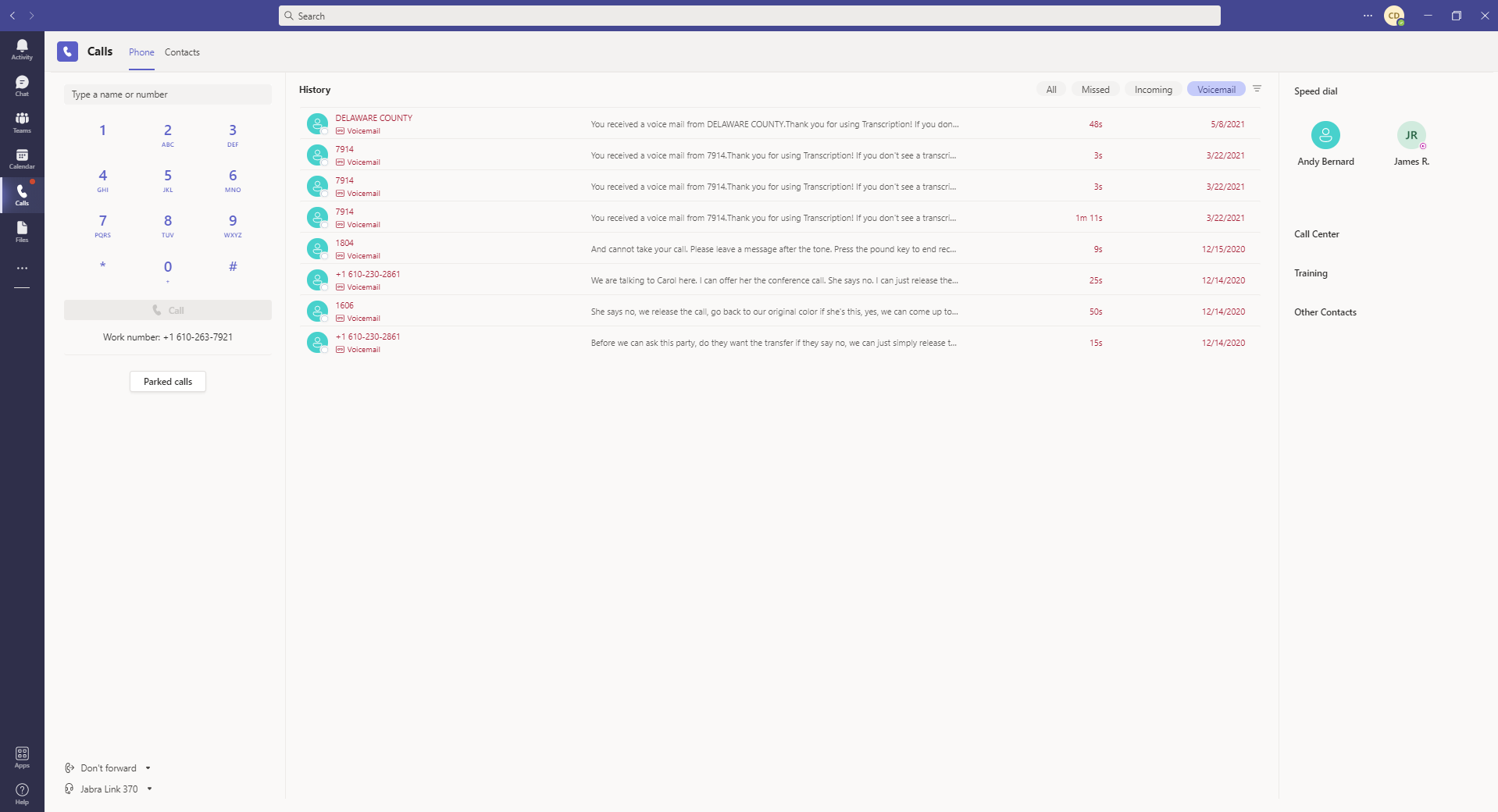Open Chat from the left rail
Image resolution: width=1498 pixels, height=812 pixels.
pos(22,86)
